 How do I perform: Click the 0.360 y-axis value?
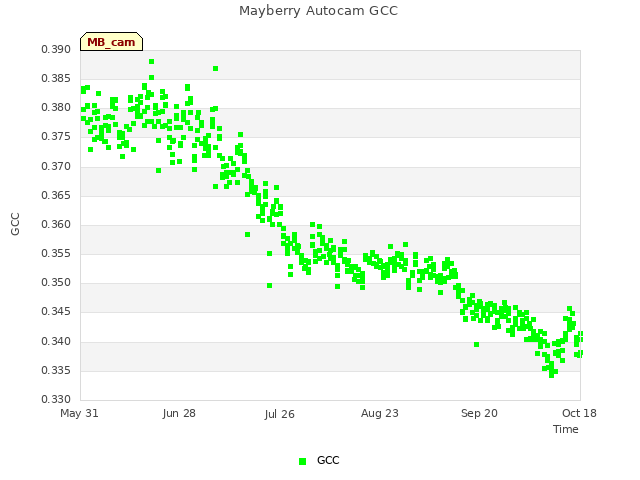(x=56, y=224)
